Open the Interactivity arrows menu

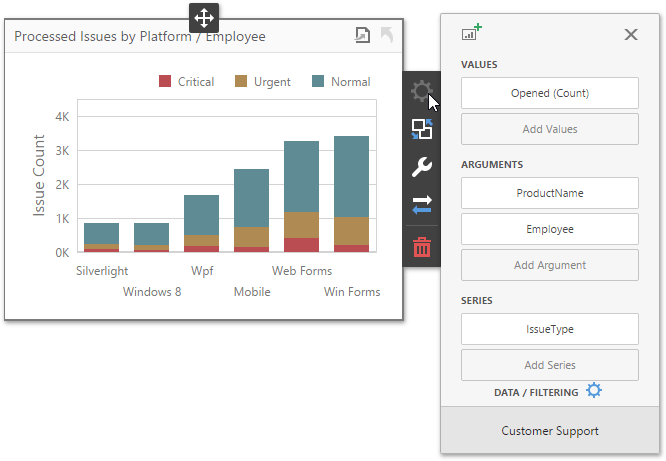coord(421,204)
